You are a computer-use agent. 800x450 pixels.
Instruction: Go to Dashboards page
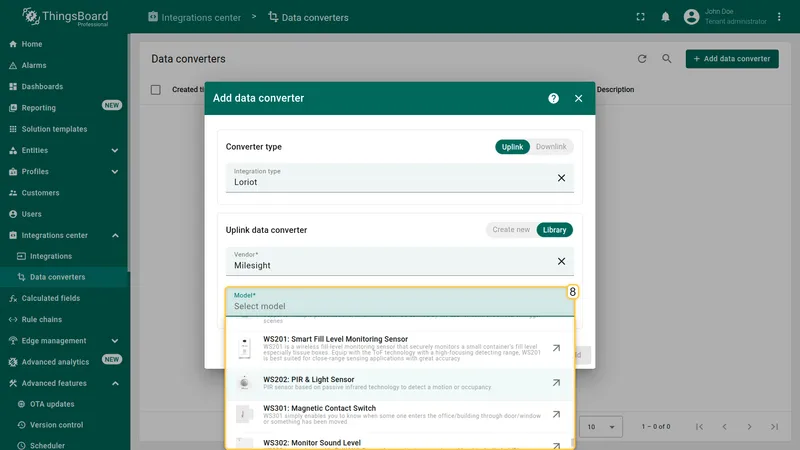[64, 87]
